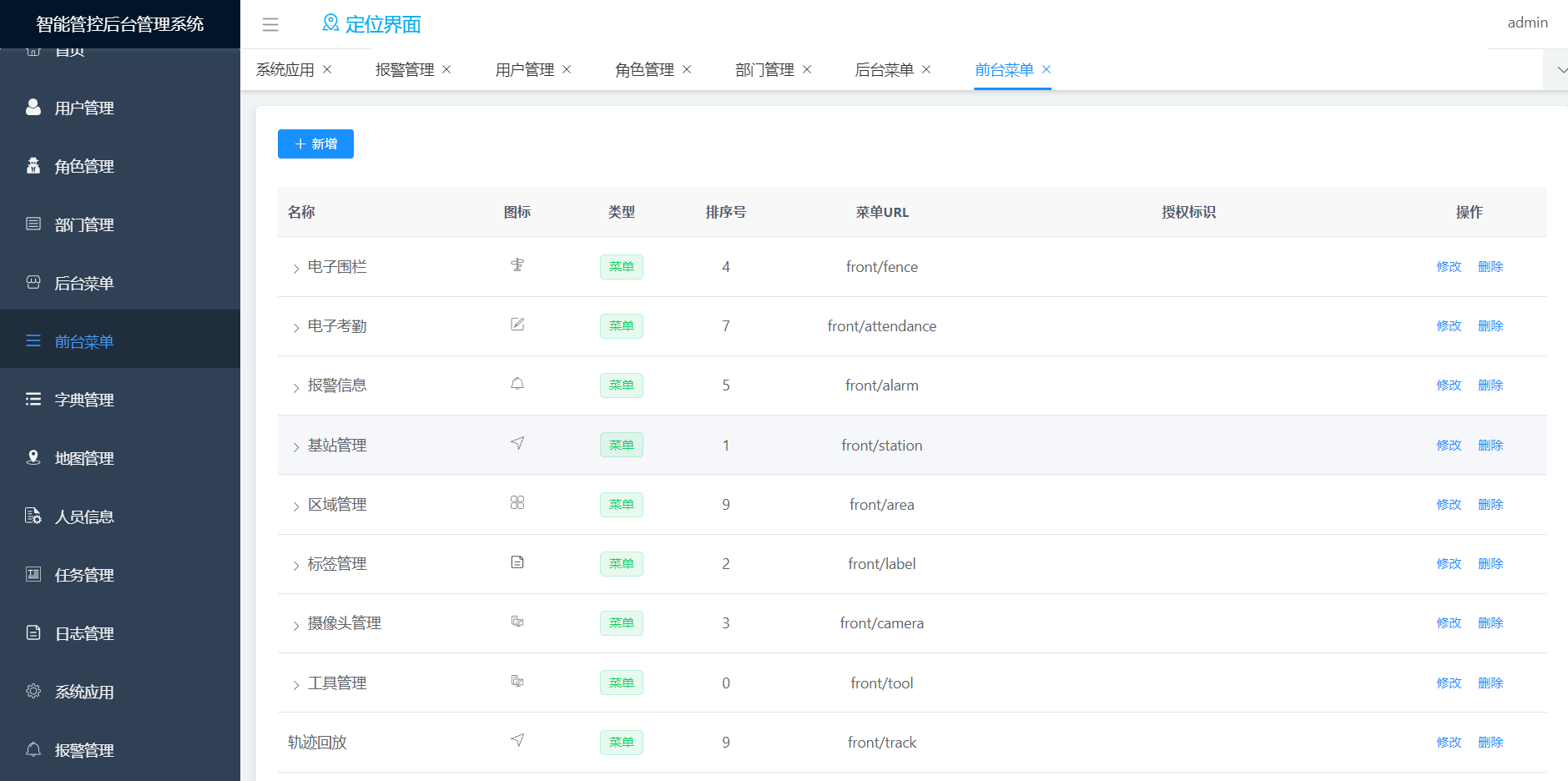Screen dimensions: 1568x781
Task: Expand the 电子围栏 menu row
Action: coord(295,268)
